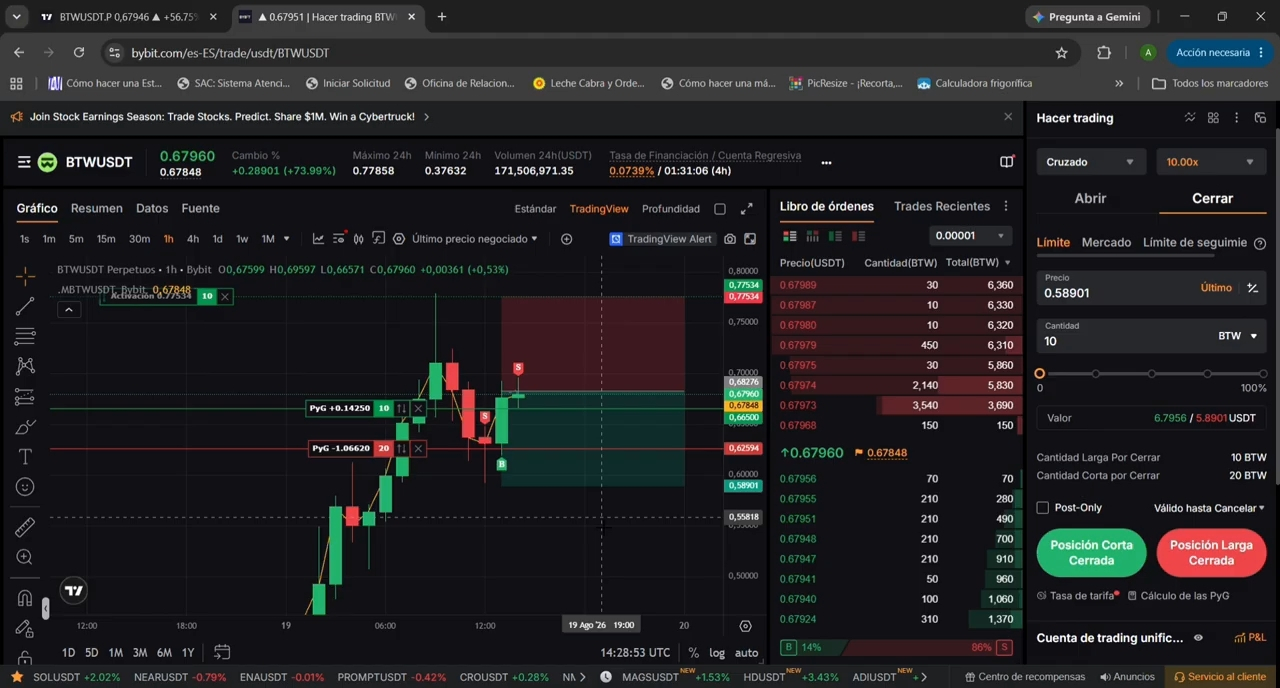Click the Precio input field

click(x=1115, y=288)
